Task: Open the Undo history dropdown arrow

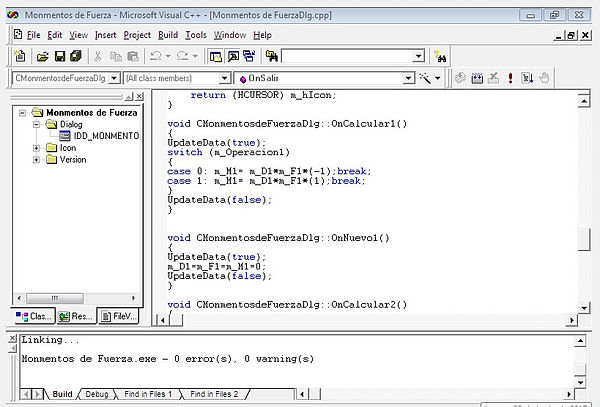Action: 168,56
